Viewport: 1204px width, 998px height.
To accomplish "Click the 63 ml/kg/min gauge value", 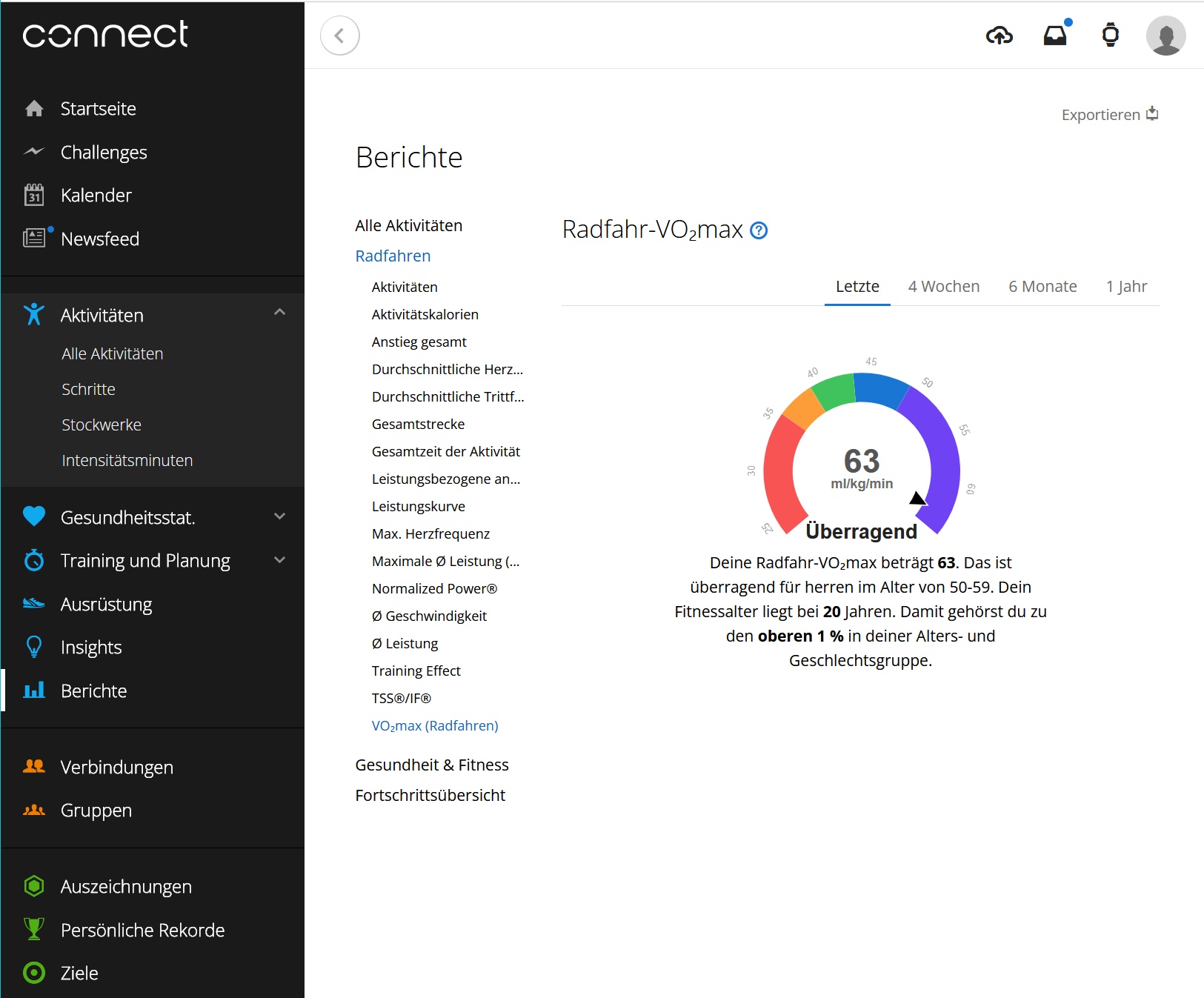I will point(862,468).
